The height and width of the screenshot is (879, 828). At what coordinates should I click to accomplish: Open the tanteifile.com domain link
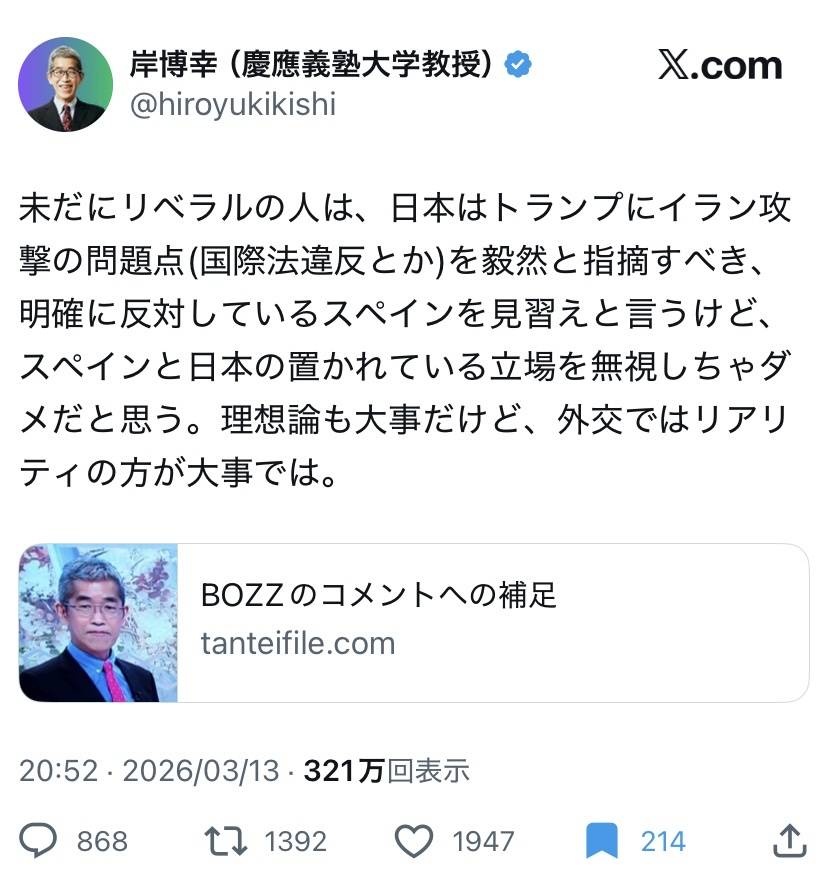click(298, 642)
